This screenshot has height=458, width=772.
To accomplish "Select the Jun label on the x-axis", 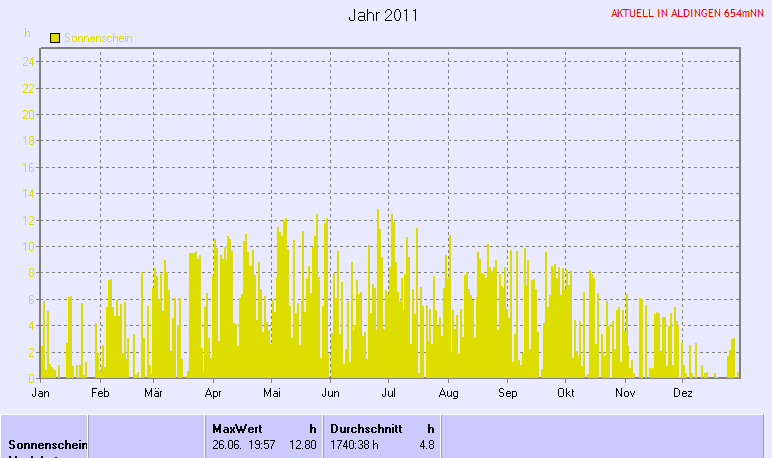I will (x=330, y=393).
